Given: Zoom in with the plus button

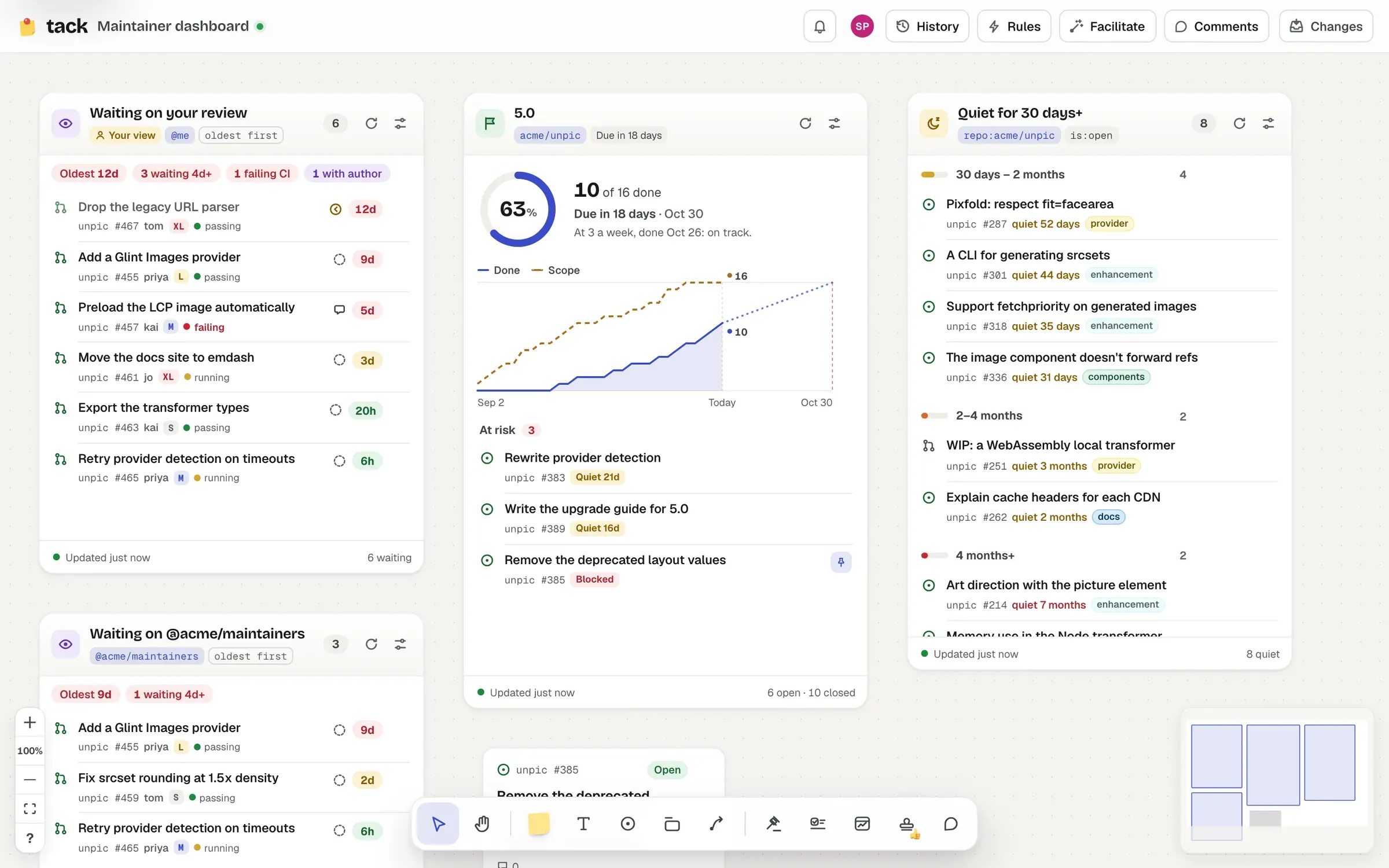Looking at the screenshot, I should [x=30, y=722].
